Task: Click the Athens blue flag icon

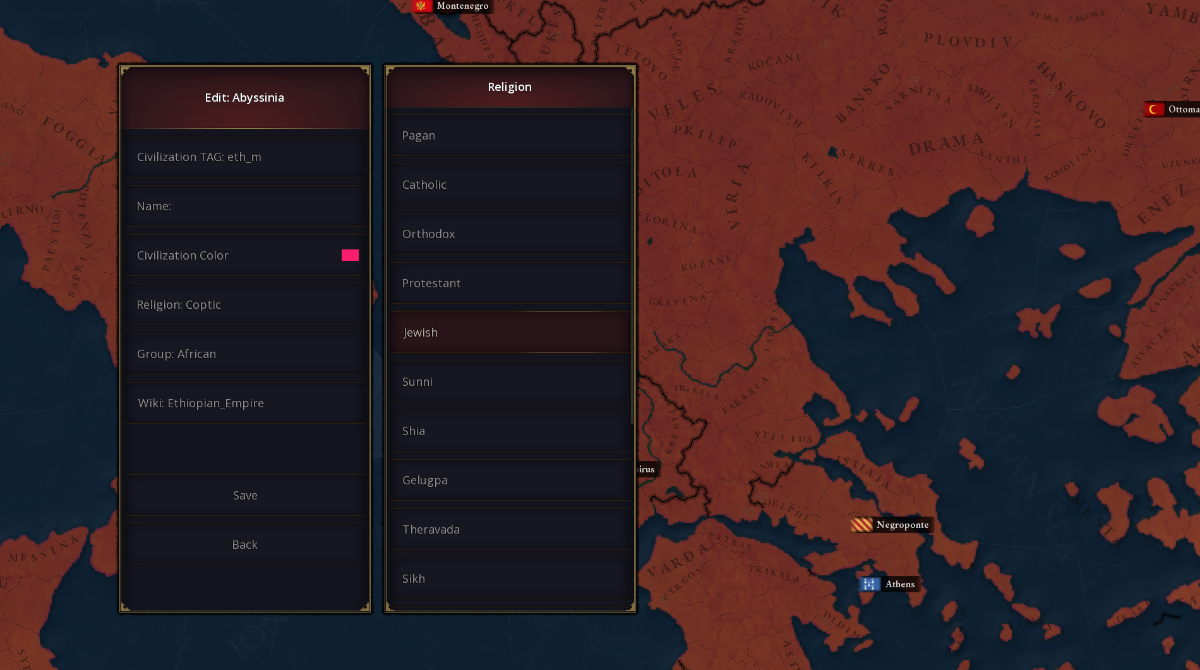Action: [870, 584]
